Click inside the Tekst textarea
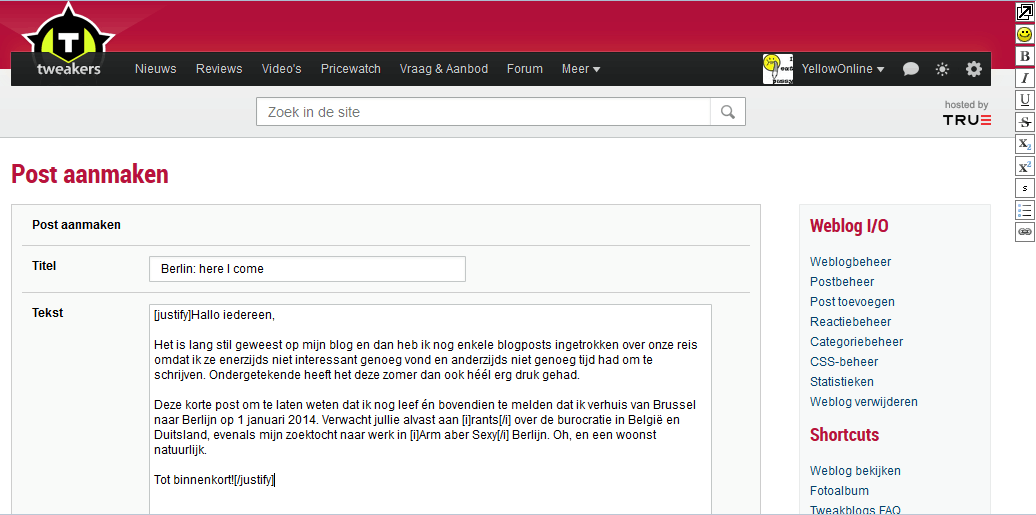Image resolution: width=1036 pixels, height=515 pixels. (x=430, y=409)
